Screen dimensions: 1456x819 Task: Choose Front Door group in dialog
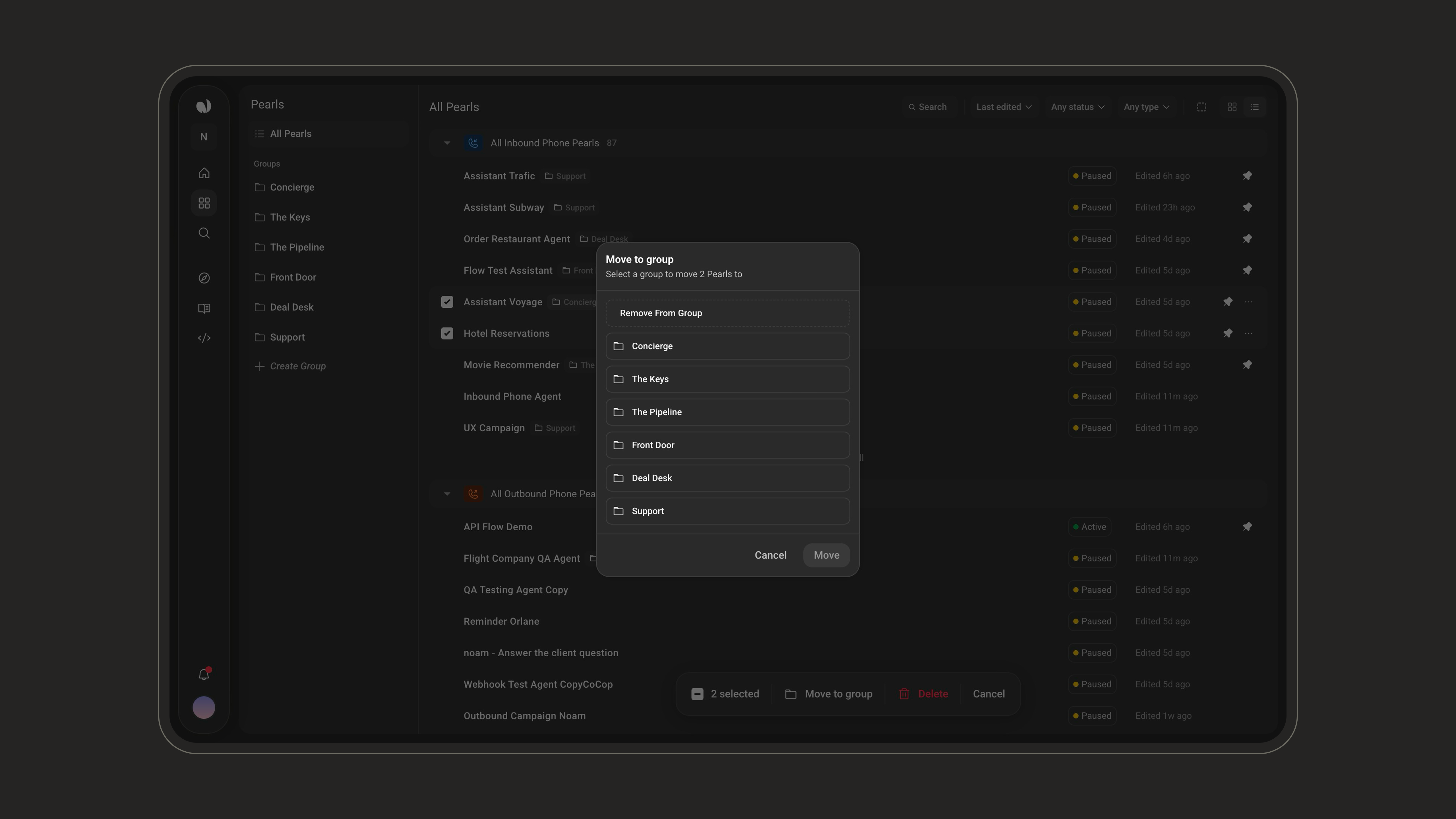(x=727, y=445)
